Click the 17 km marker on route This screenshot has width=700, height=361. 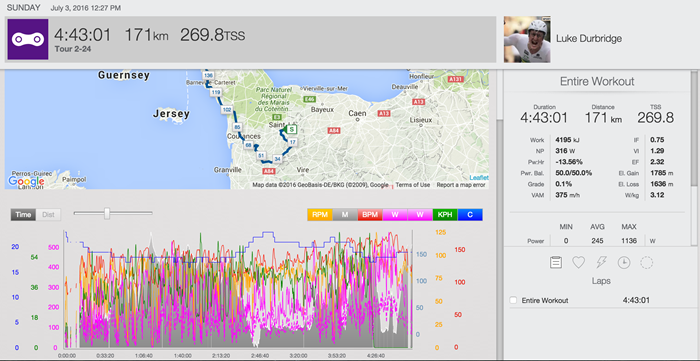[292, 142]
